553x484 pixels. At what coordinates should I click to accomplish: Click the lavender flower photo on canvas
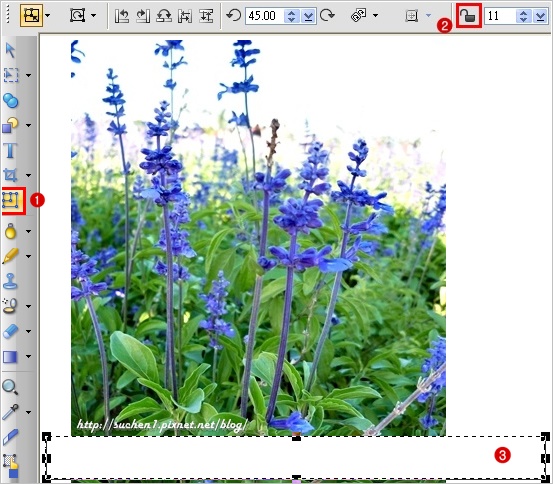tap(258, 238)
